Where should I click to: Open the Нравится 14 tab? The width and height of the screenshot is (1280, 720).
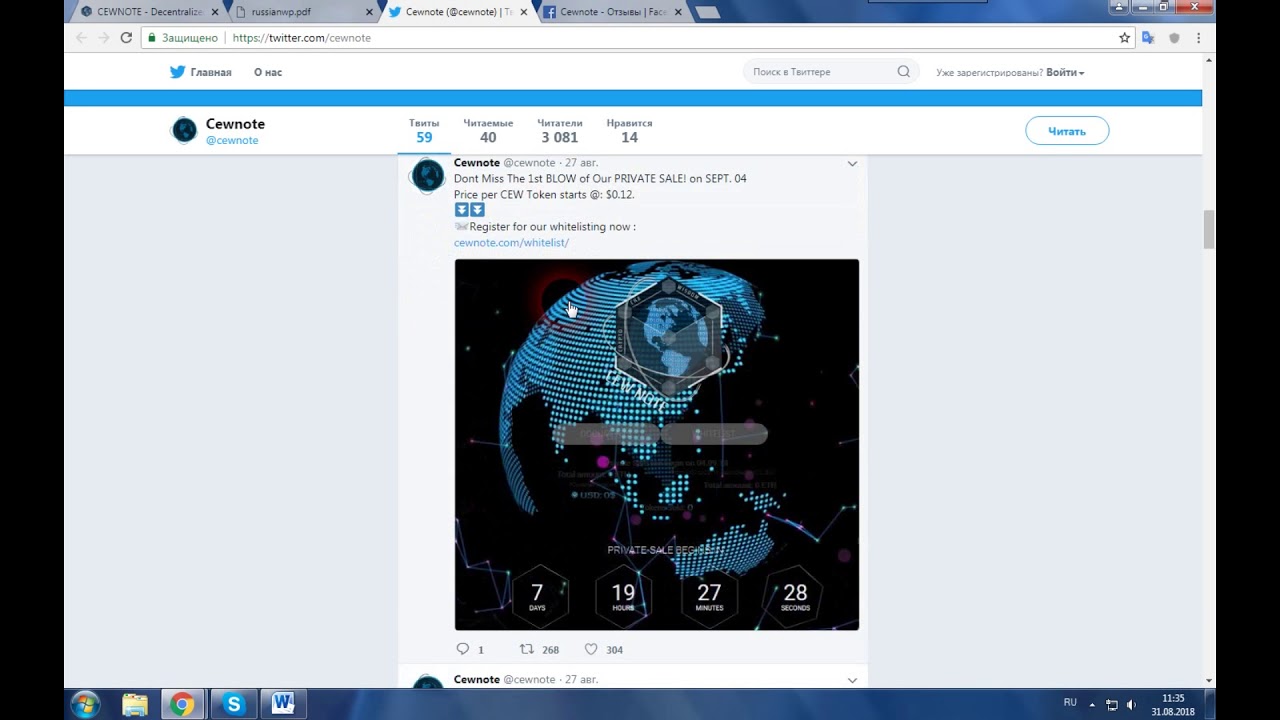click(x=629, y=130)
